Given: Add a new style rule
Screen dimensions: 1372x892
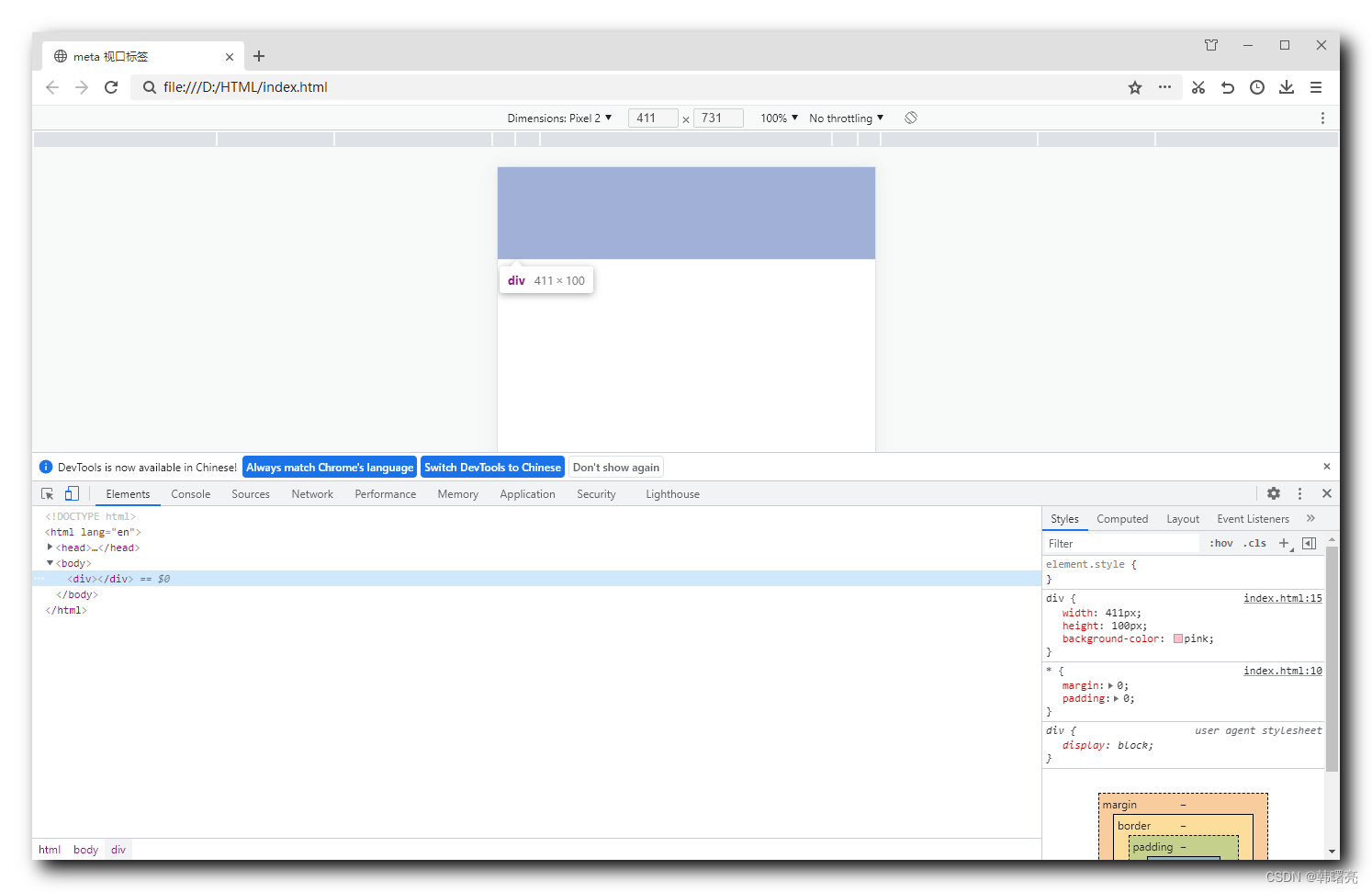Looking at the screenshot, I should 1284,543.
